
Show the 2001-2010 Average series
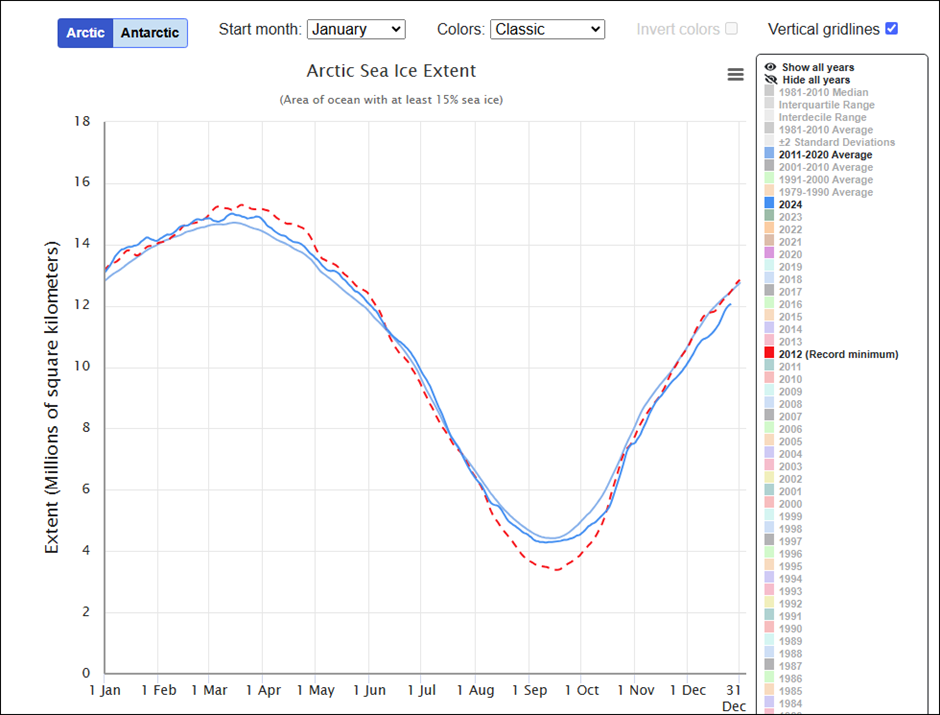[x=825, y=167]
